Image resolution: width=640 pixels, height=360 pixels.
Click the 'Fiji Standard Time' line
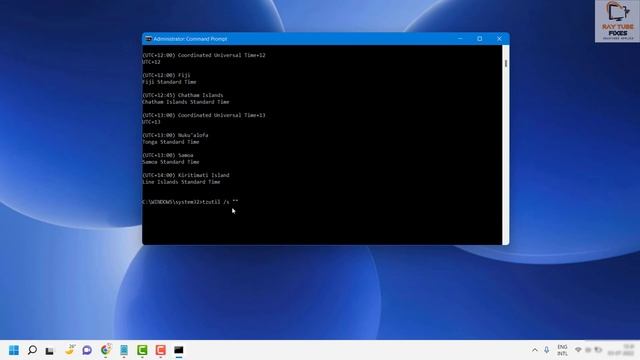click(x=169, y=82)
